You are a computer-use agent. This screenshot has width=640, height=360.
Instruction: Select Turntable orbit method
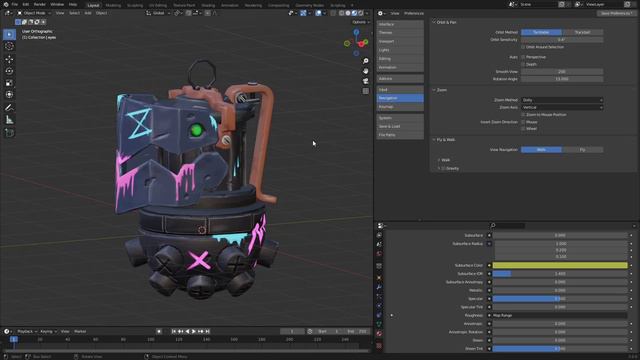(541, 32)
